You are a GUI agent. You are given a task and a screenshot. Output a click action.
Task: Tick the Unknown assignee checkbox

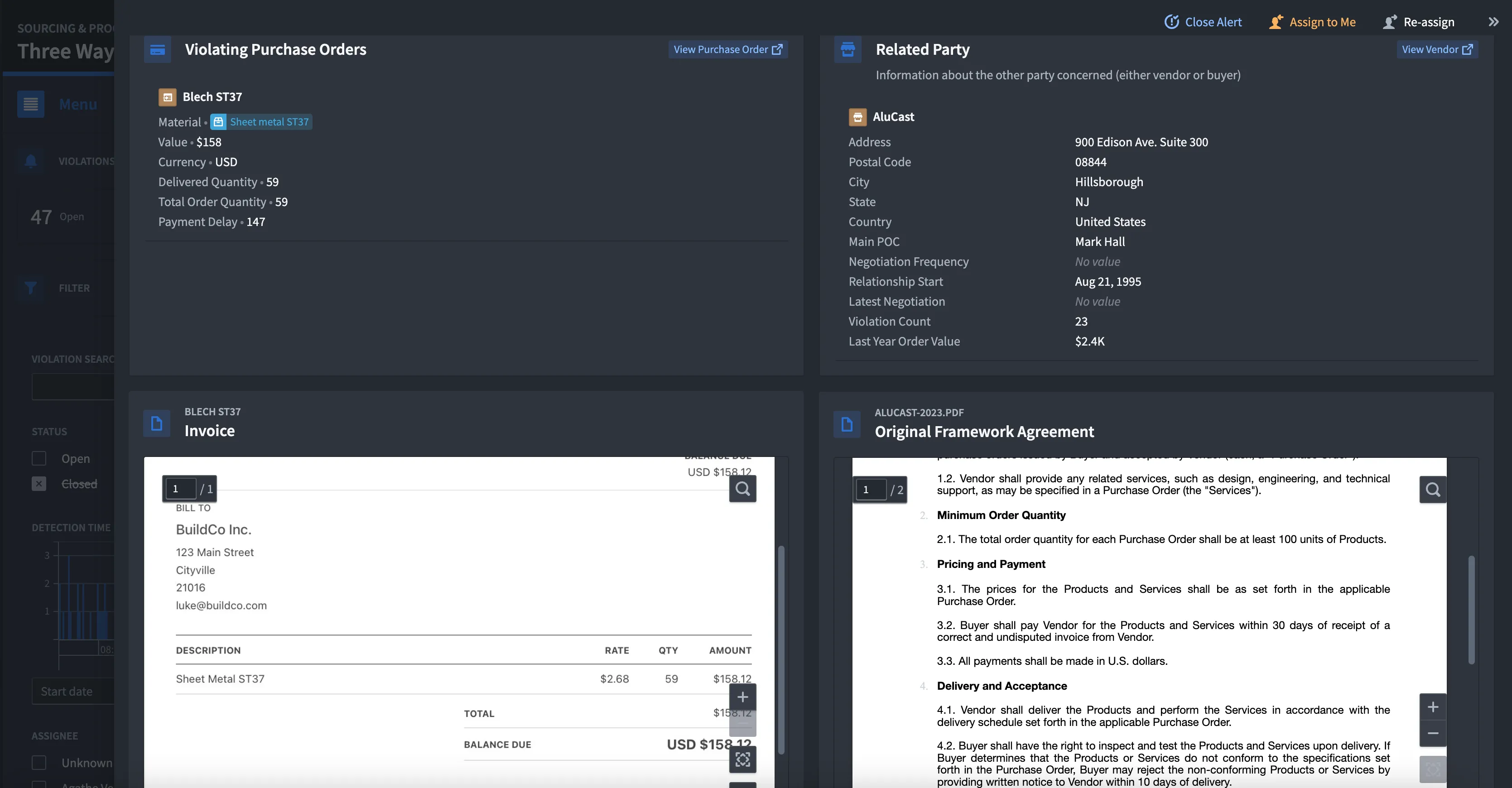point(39,762)
